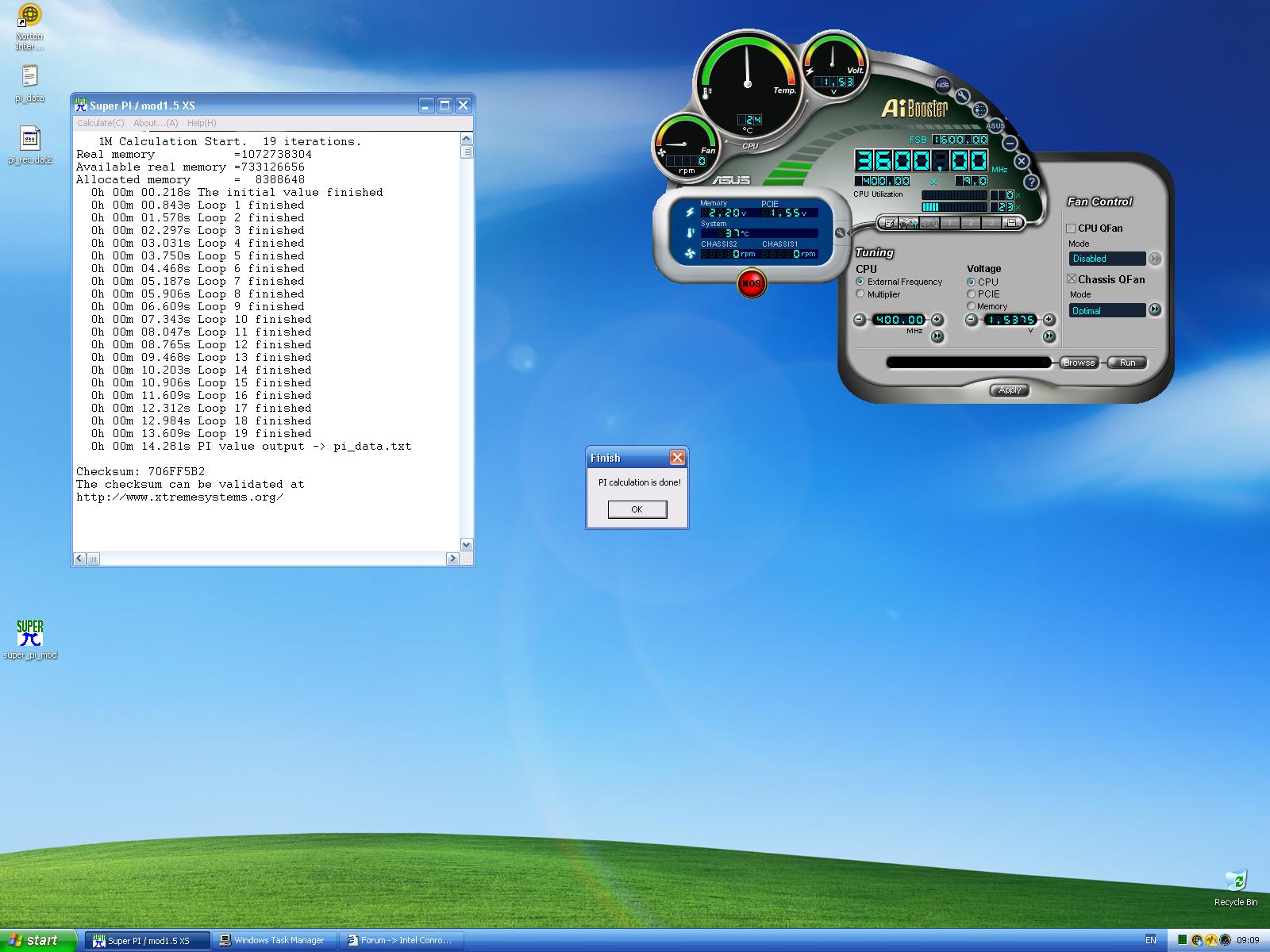
Task: Click Super PI horizontal scrollbar right arrow
Action: point(452,559)
